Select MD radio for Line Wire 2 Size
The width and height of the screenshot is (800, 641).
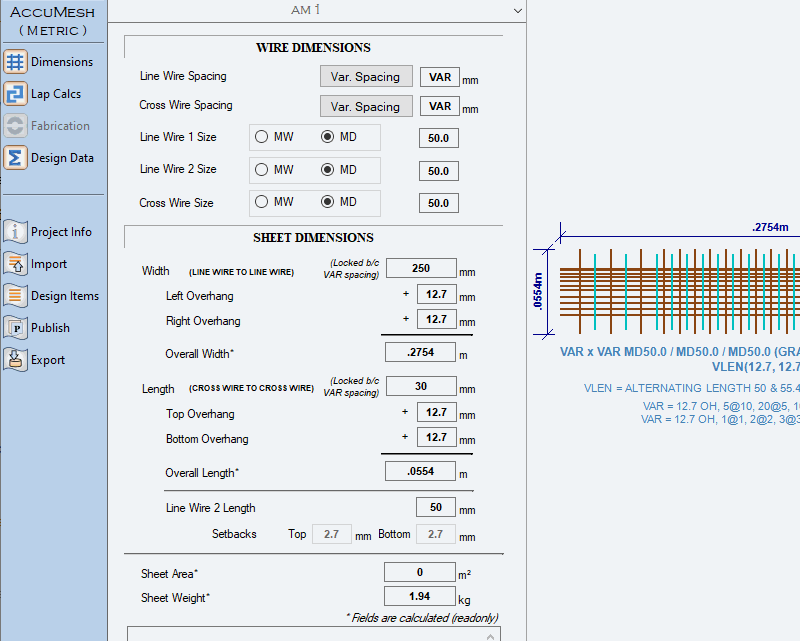[x=327, y=170]
